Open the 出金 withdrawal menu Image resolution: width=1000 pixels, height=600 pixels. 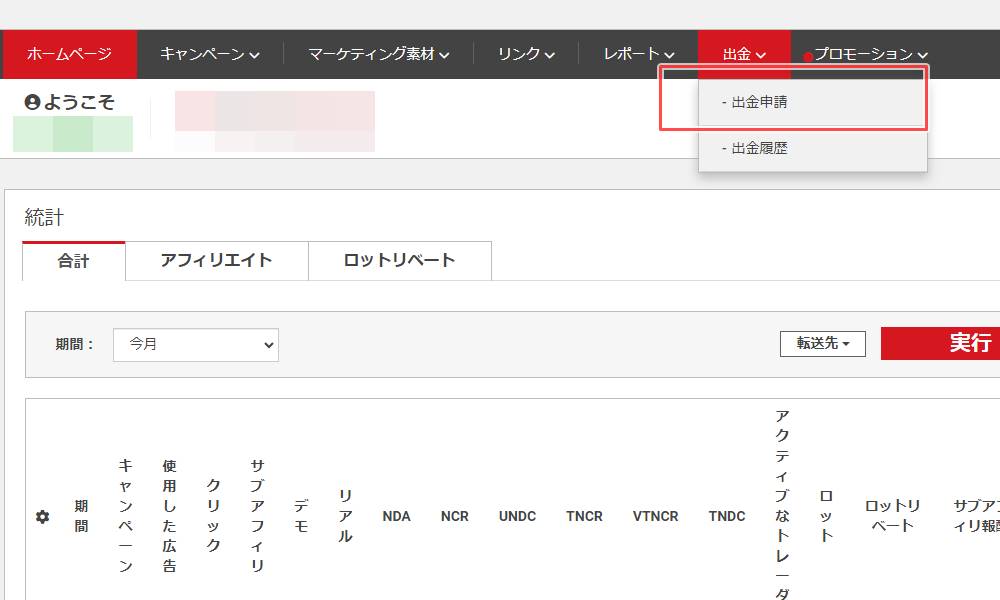743,53
